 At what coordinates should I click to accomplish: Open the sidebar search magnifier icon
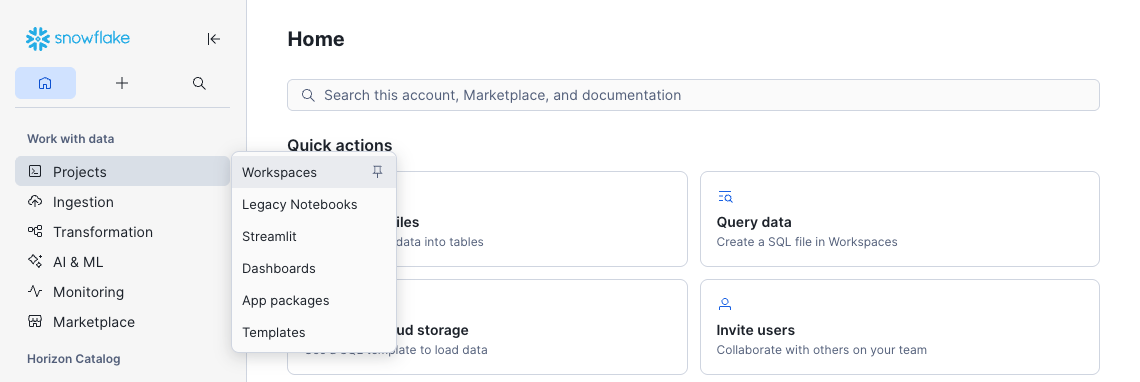pyautogui.click(x=199, y=83)
